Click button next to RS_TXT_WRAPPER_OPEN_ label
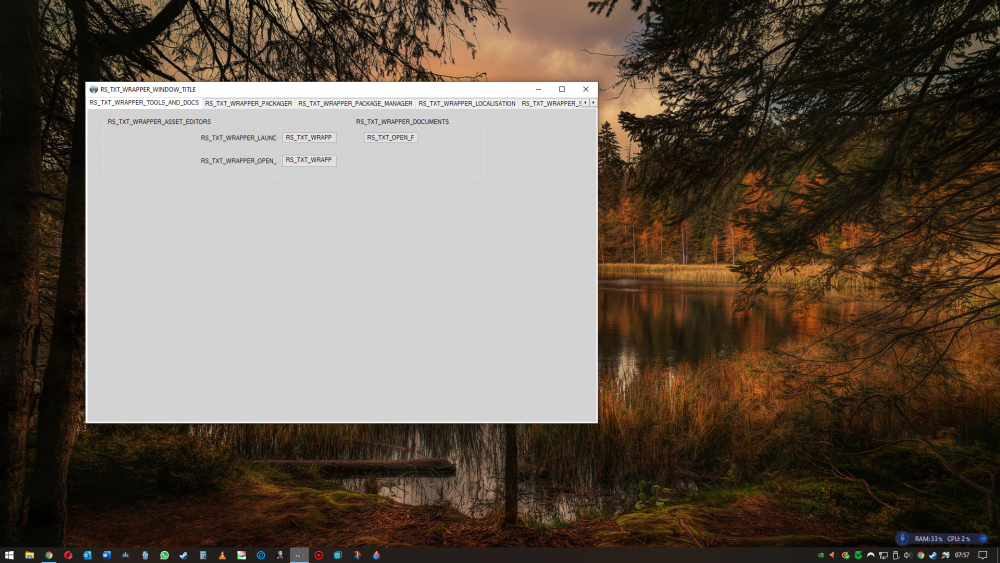This screenshot has height=563, width=1000. pos(309,160)
